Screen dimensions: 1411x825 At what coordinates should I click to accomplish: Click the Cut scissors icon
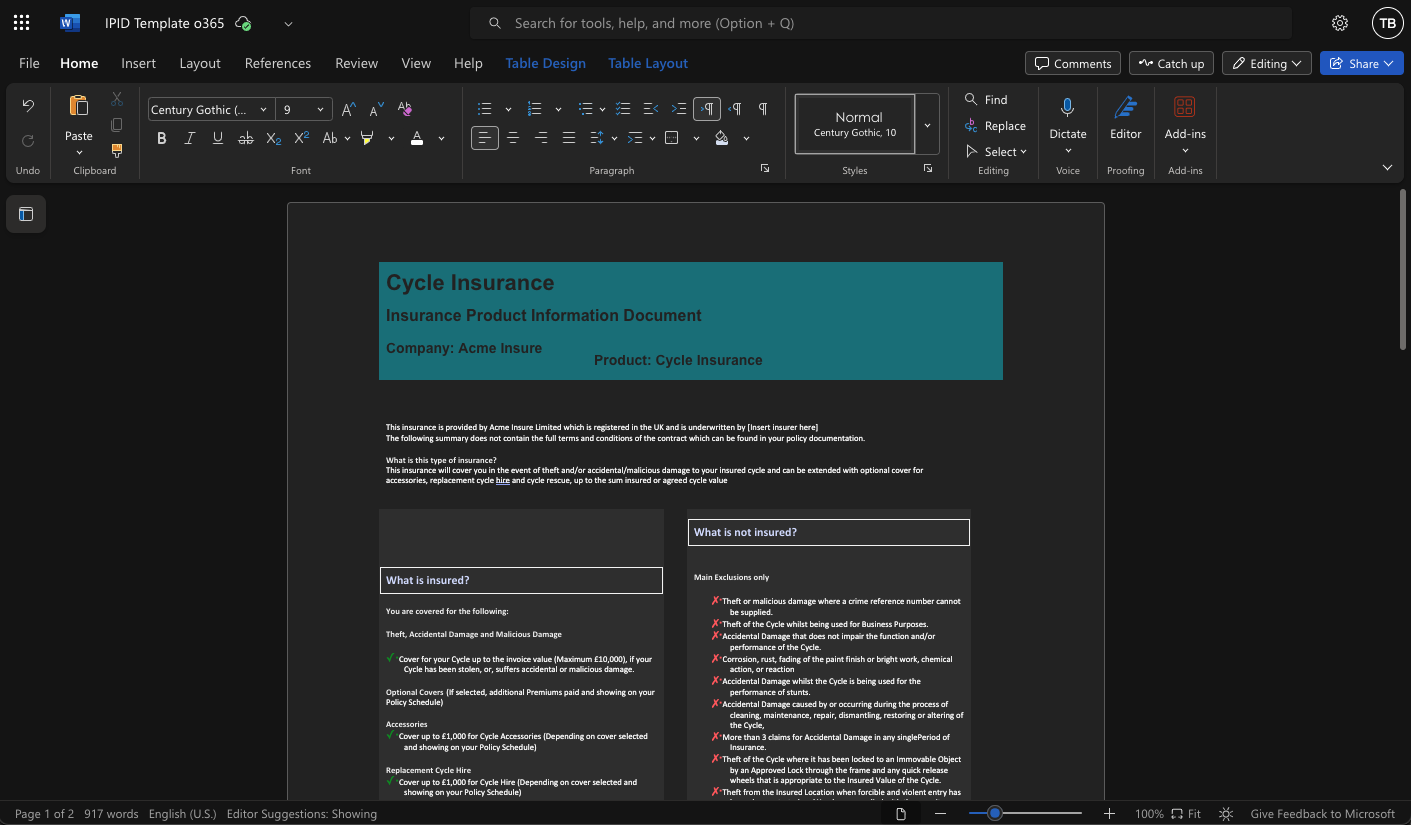117,98
